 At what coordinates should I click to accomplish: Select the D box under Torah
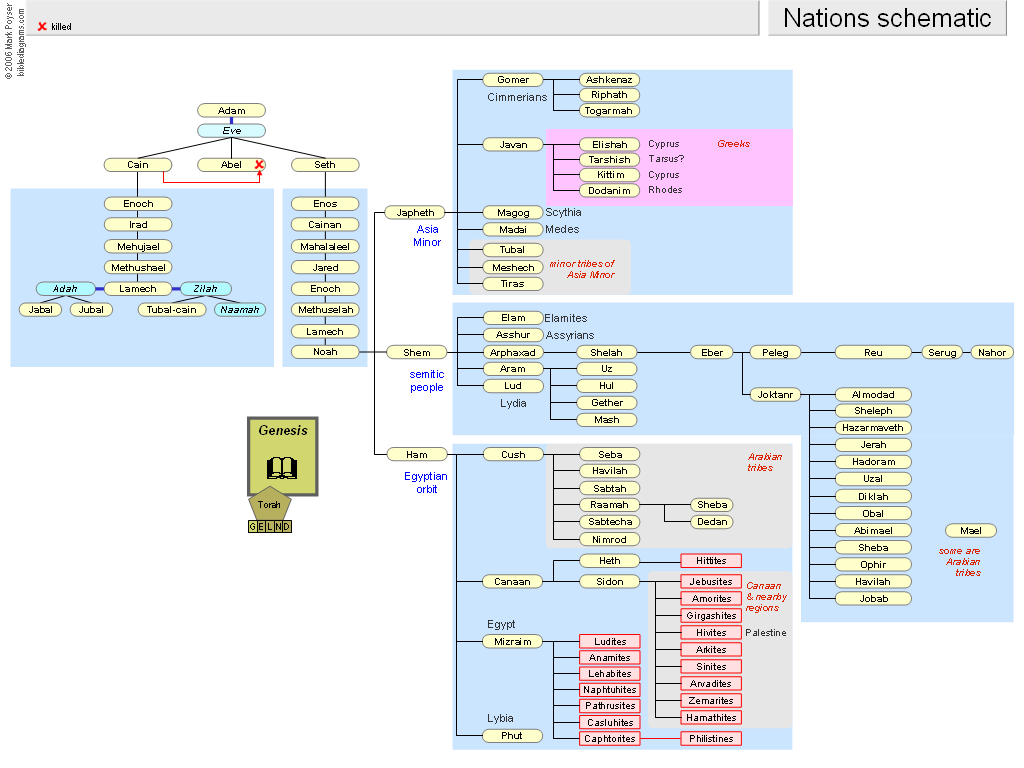[x=287, y=526]
